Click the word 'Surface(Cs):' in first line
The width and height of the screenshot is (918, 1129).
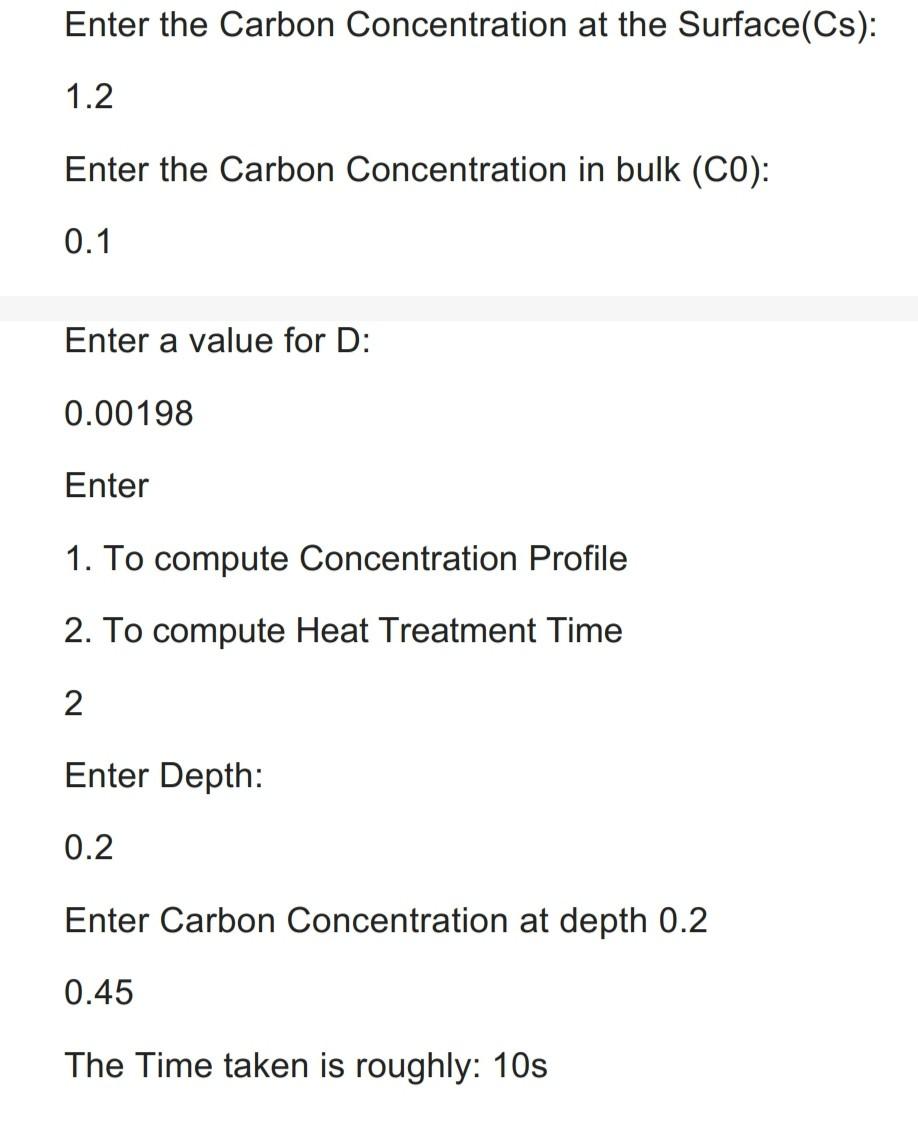tap(778, 26)
